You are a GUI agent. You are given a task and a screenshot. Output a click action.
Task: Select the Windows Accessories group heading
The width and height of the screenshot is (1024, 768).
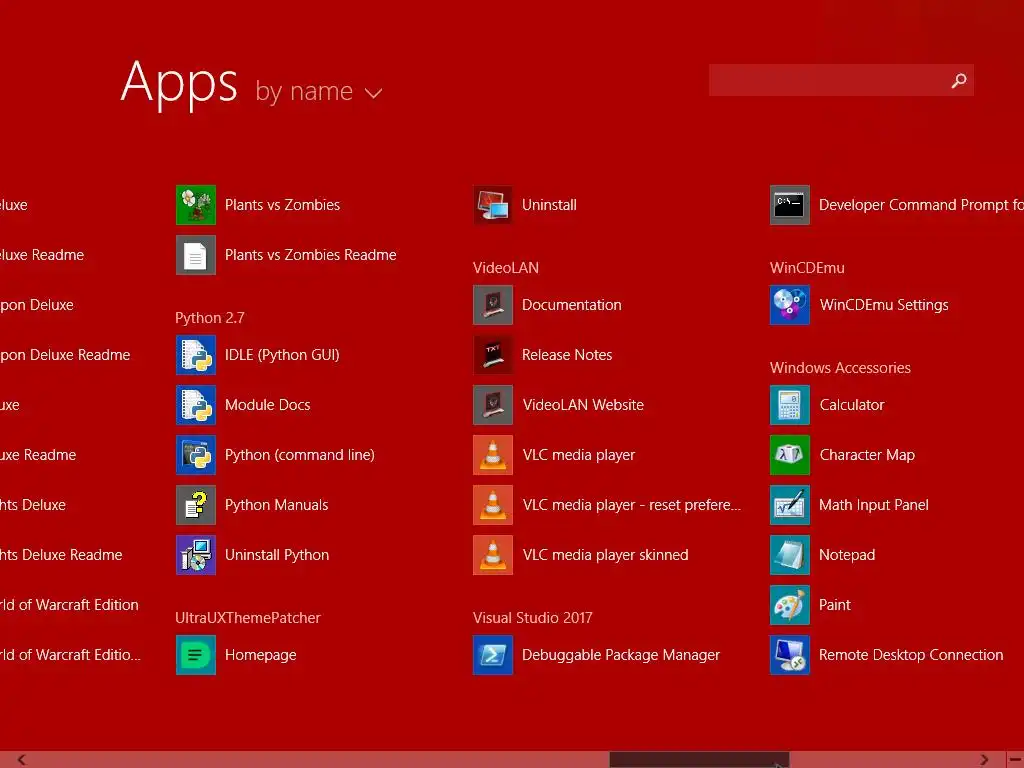coord(840,368)
